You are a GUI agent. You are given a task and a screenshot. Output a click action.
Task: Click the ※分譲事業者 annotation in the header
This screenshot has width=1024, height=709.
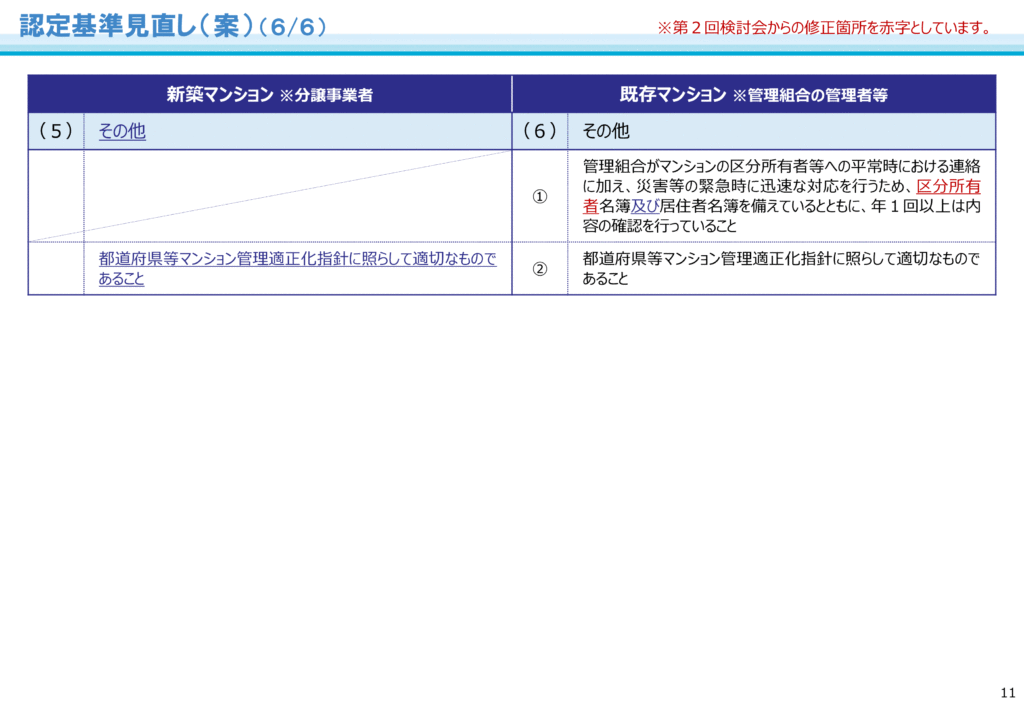click(x=326, y=96)
